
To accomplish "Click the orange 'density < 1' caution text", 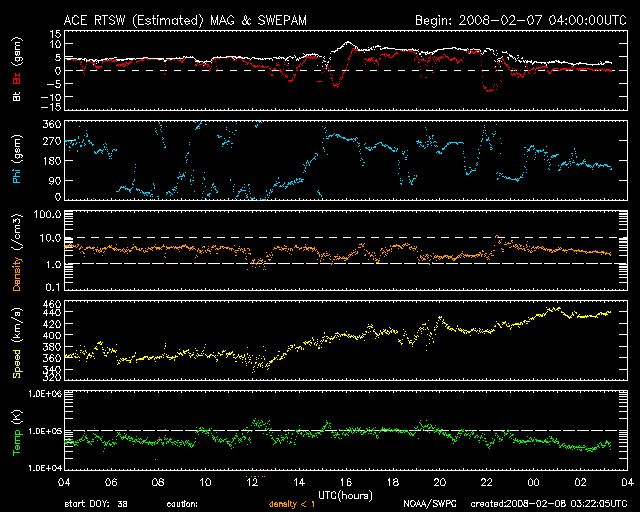I will [x=292, y=504].
